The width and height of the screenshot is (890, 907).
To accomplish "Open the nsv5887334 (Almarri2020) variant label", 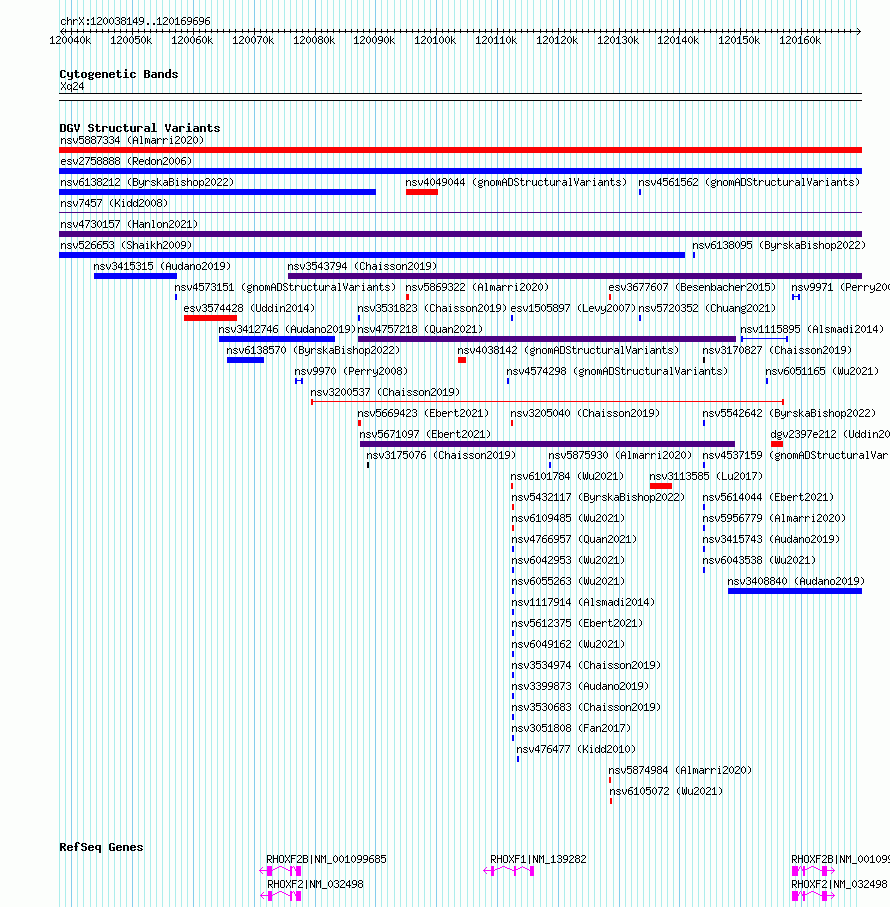I will [132, 141].
